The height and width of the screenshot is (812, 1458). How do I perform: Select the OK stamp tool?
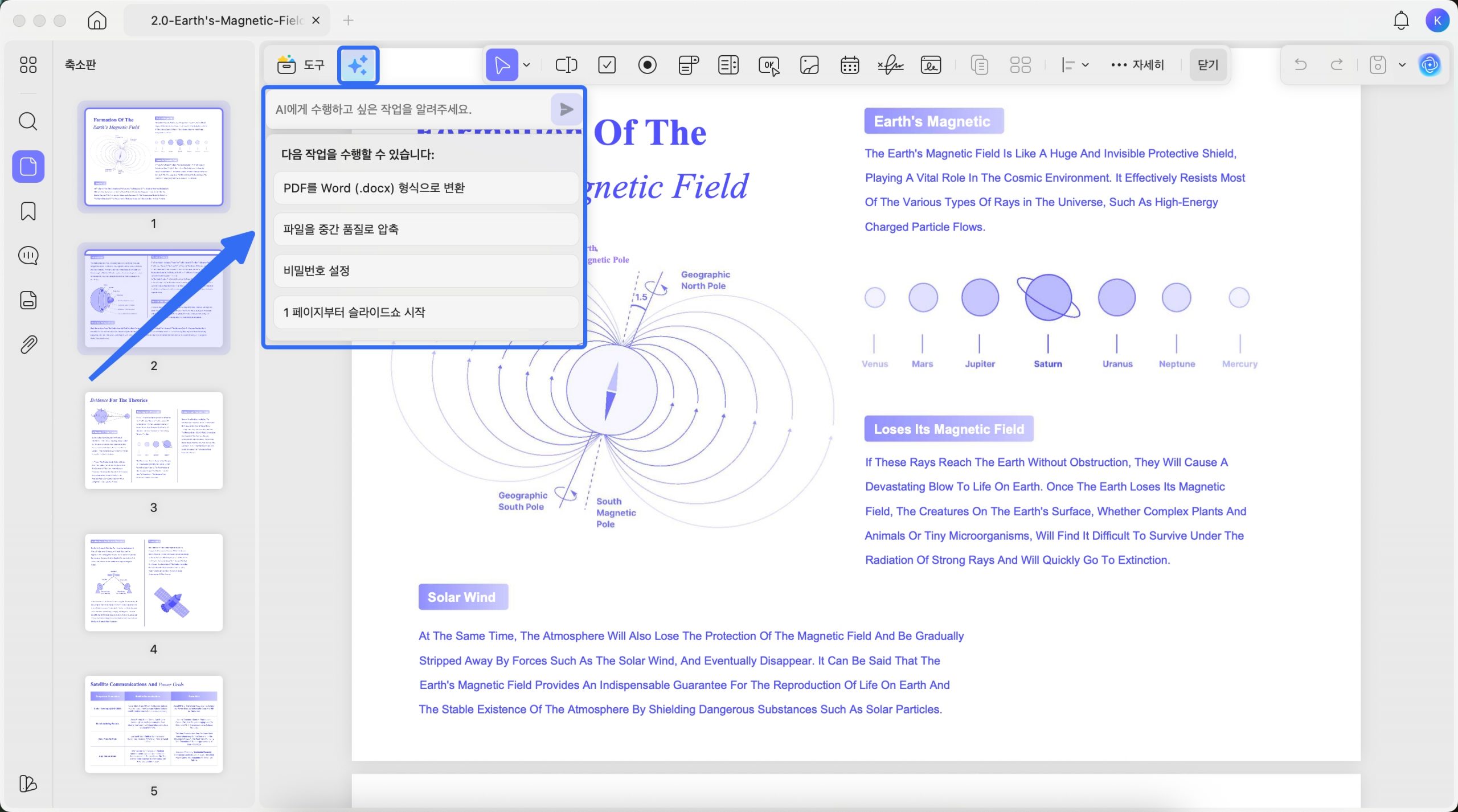pyautogui.click(x=768, y=64)
